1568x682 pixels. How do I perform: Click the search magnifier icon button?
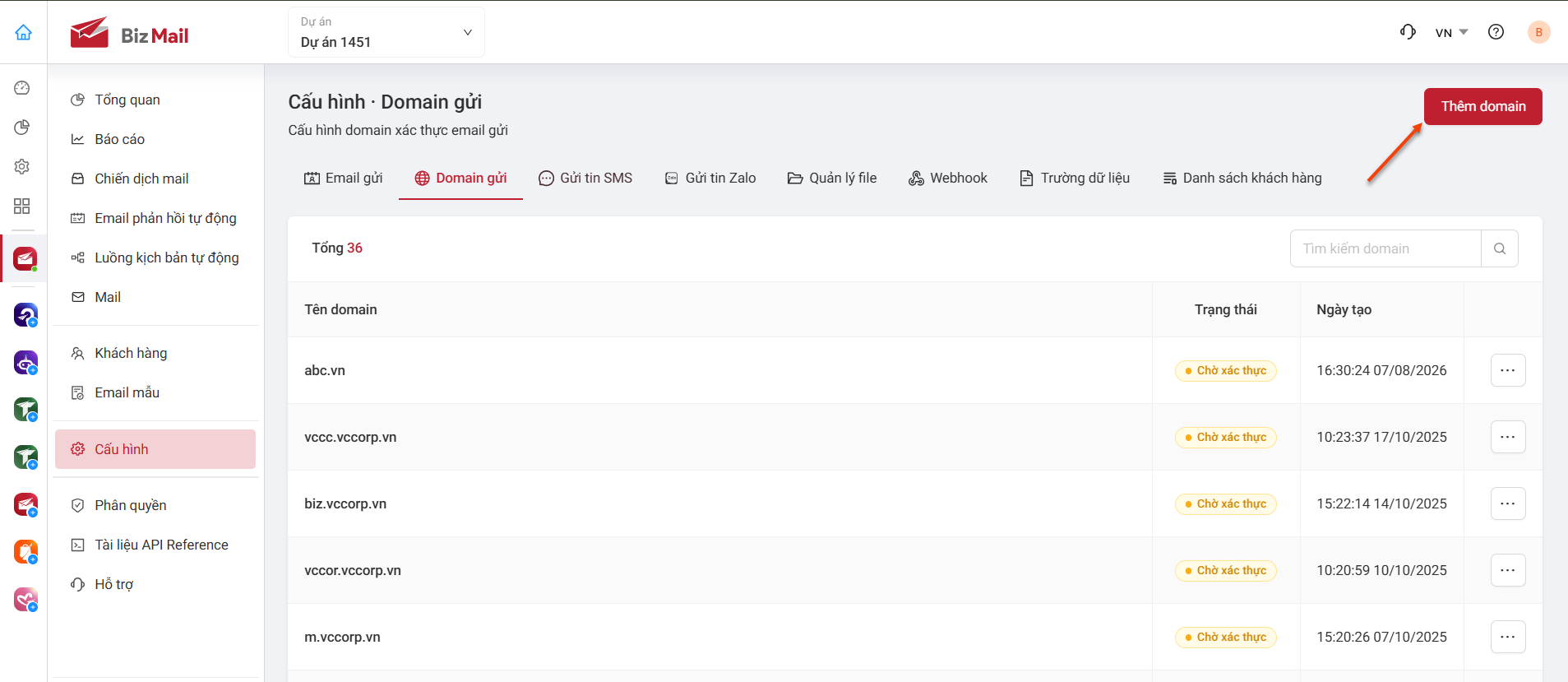pyautogui.click(x=1499, y=248)
